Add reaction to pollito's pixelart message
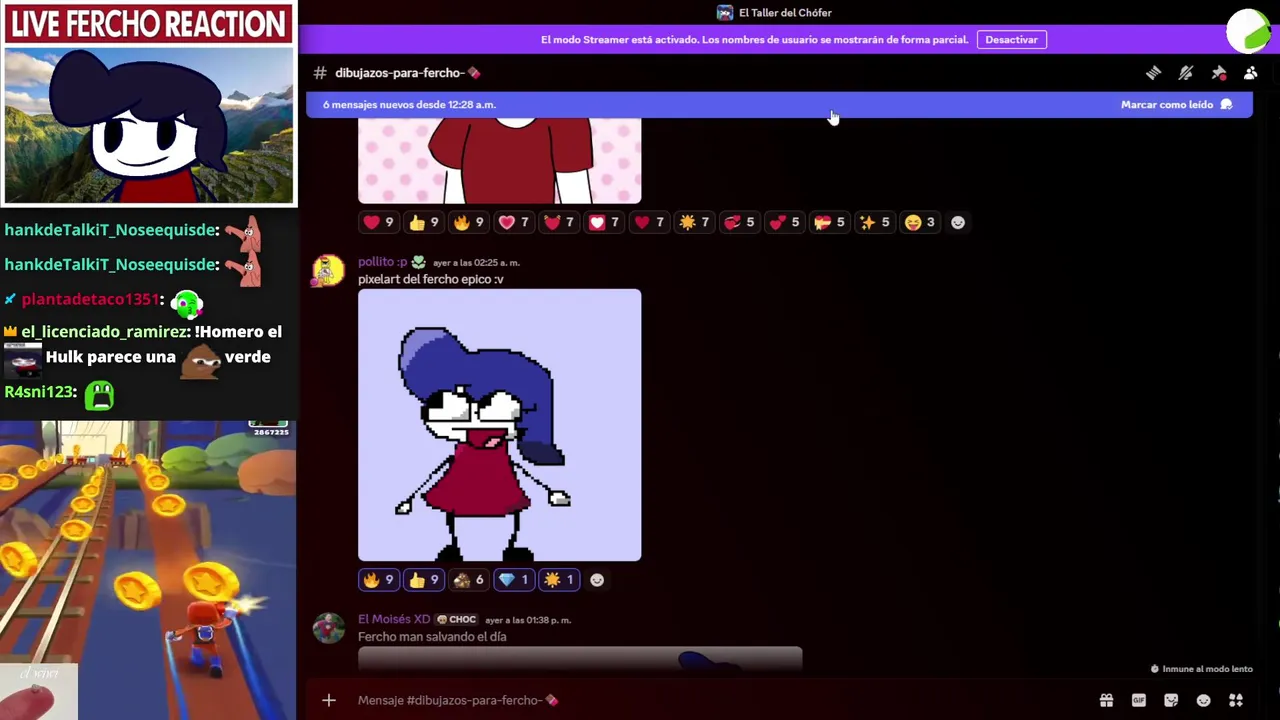Image resolution: width=1280 pixels, height=720 pixels. pyautogui.click(x=597, y=580)
